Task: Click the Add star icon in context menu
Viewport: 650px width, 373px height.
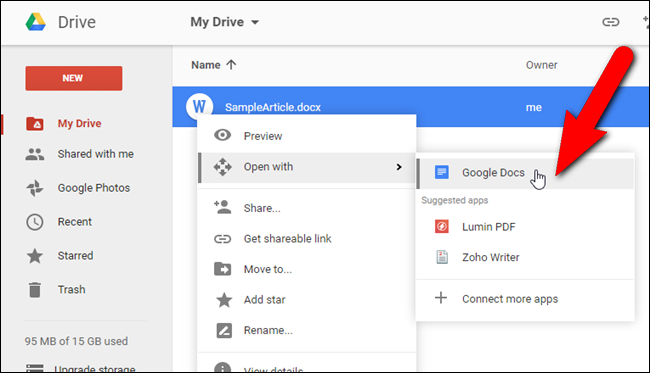Action: [224, 300]
